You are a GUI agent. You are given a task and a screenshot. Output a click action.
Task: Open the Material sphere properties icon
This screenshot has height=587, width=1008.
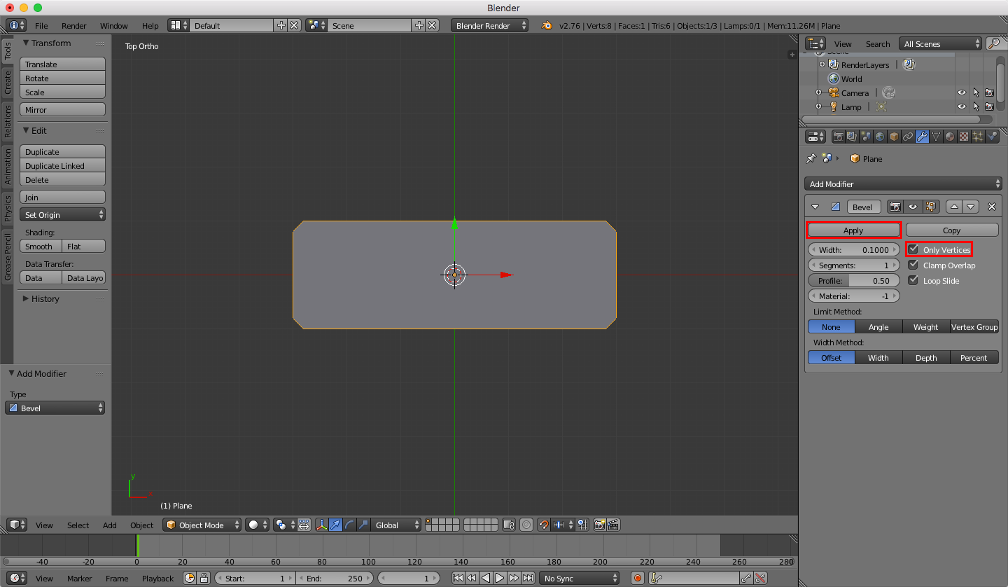pos(950,136)
